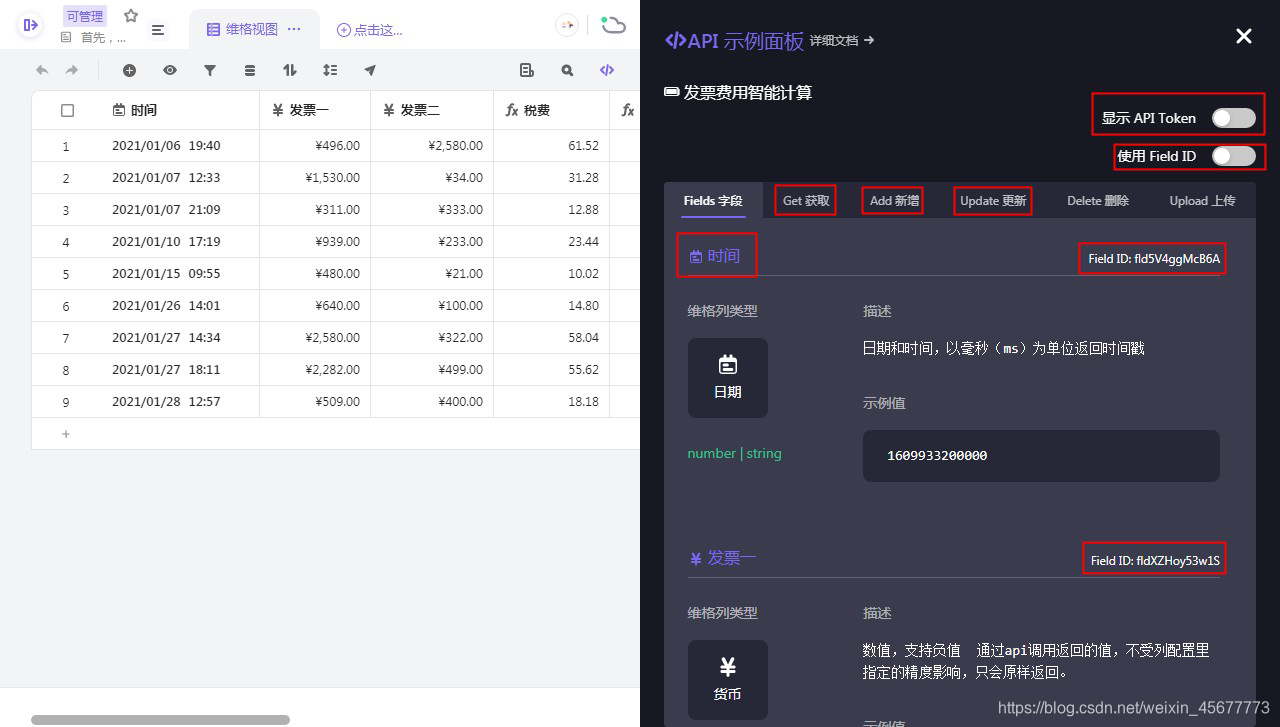This screenshot has height=727, width=1280.
Task: Select cell ¥2,282.00 in row 8
Action: (315, 370)
